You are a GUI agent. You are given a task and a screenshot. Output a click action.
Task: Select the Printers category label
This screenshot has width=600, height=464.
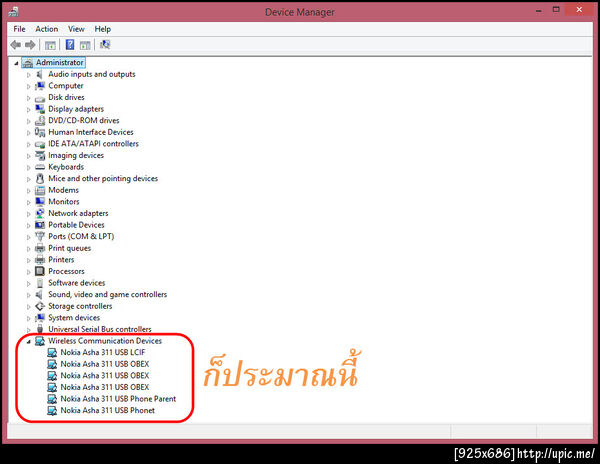pyautogui.click(x=61, y=260)
